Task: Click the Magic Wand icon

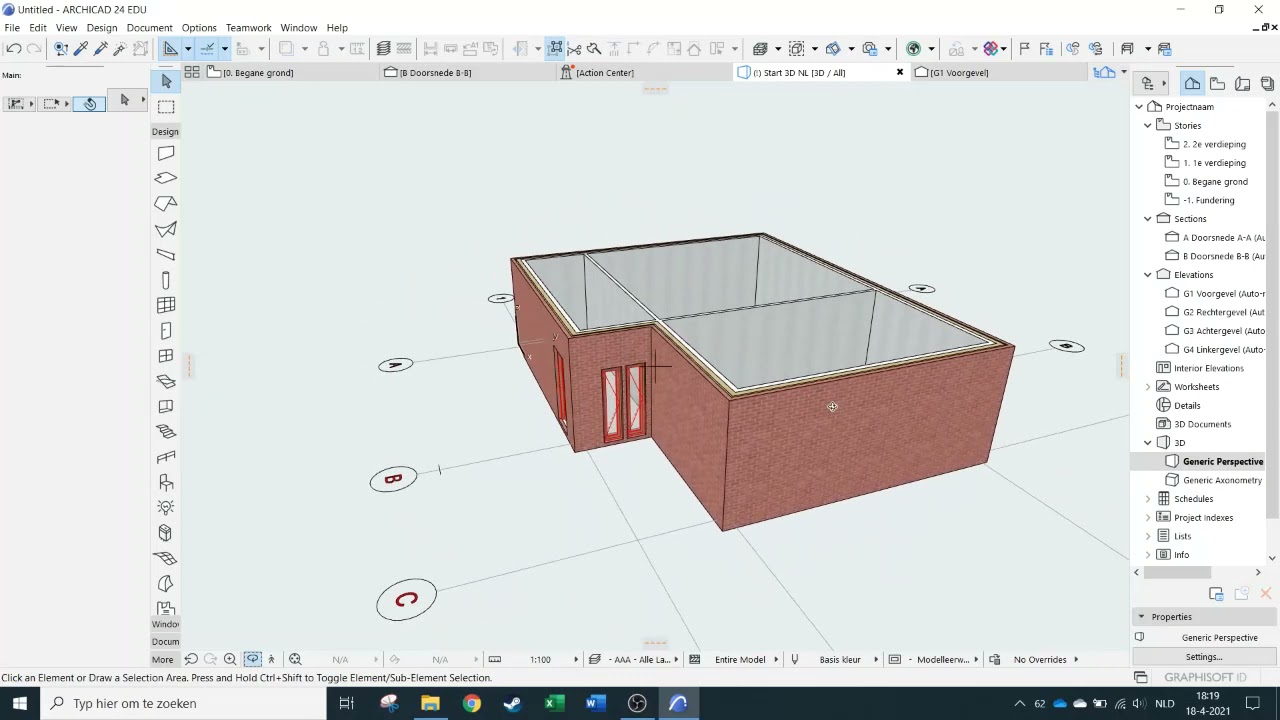Action: point(119,48)
